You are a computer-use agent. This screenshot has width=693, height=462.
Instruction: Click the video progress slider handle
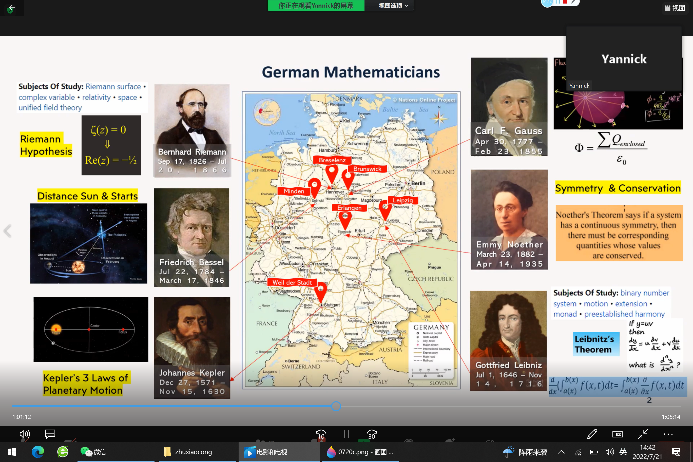click(337, 406)
